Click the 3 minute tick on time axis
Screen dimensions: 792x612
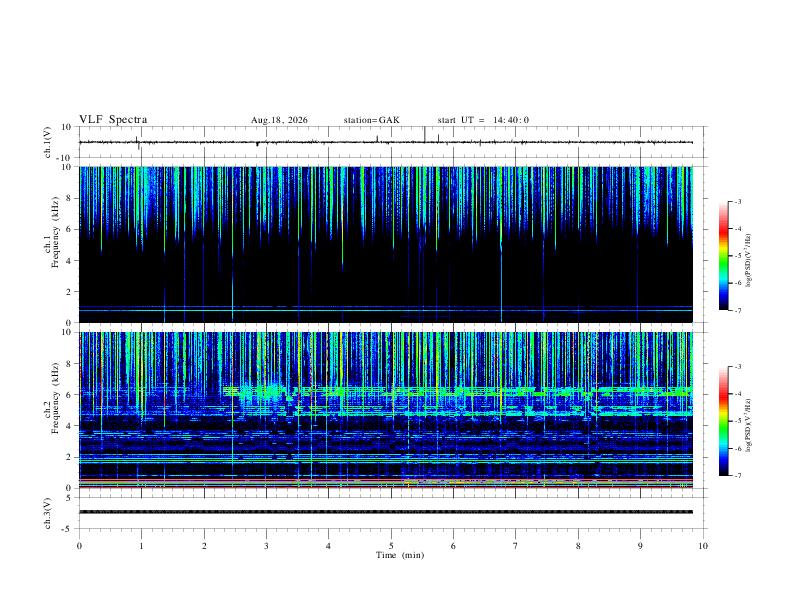coord(266,546)
